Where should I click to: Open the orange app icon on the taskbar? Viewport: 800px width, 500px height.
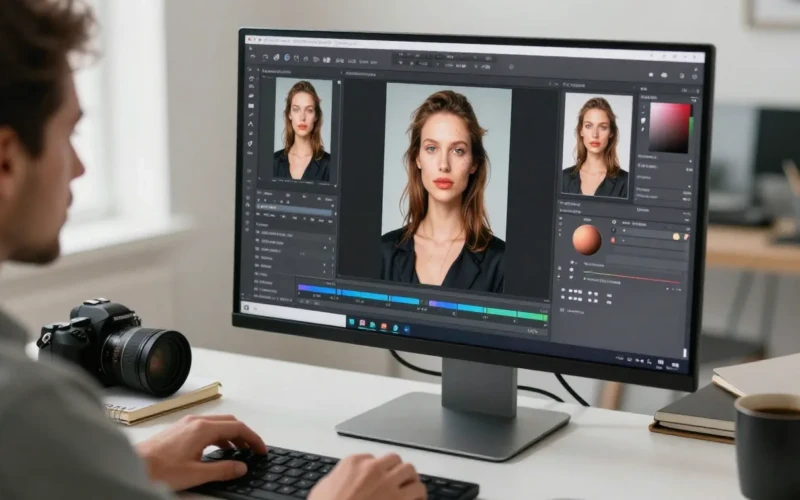(x=384, y=326)
